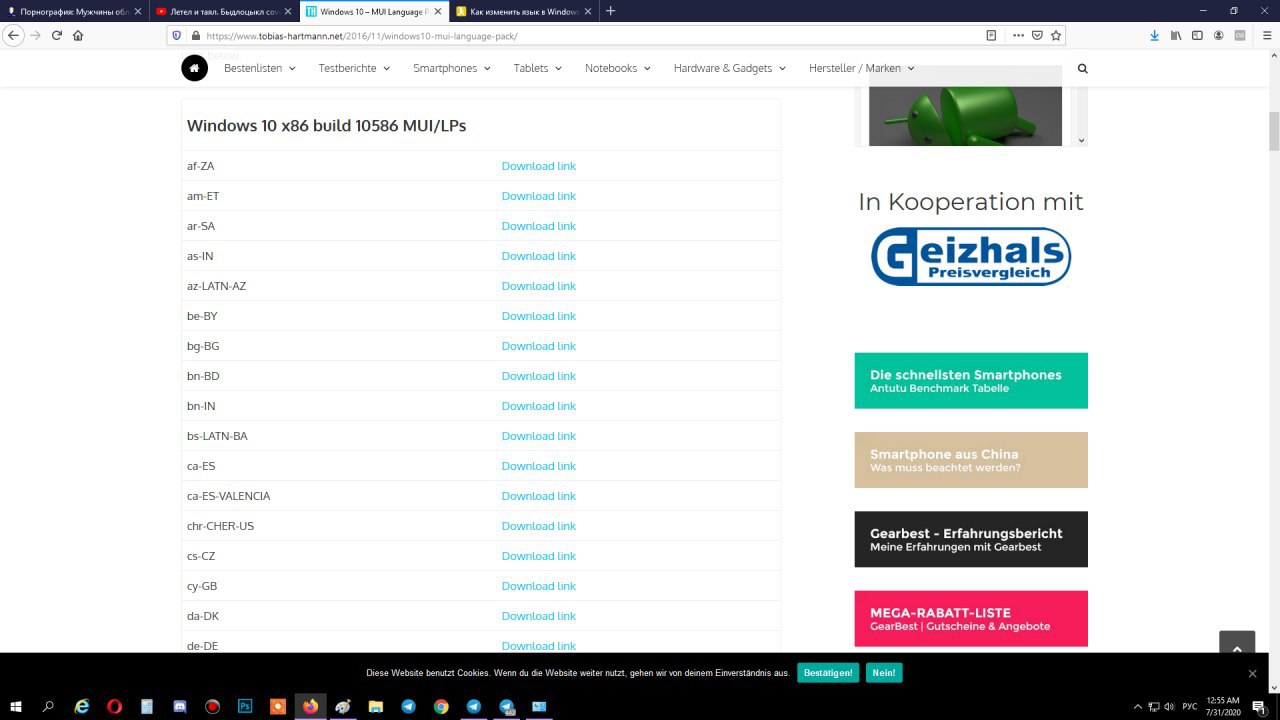
Task: Click the page vertical scrollbar thumb
Action: point(1274,132)
